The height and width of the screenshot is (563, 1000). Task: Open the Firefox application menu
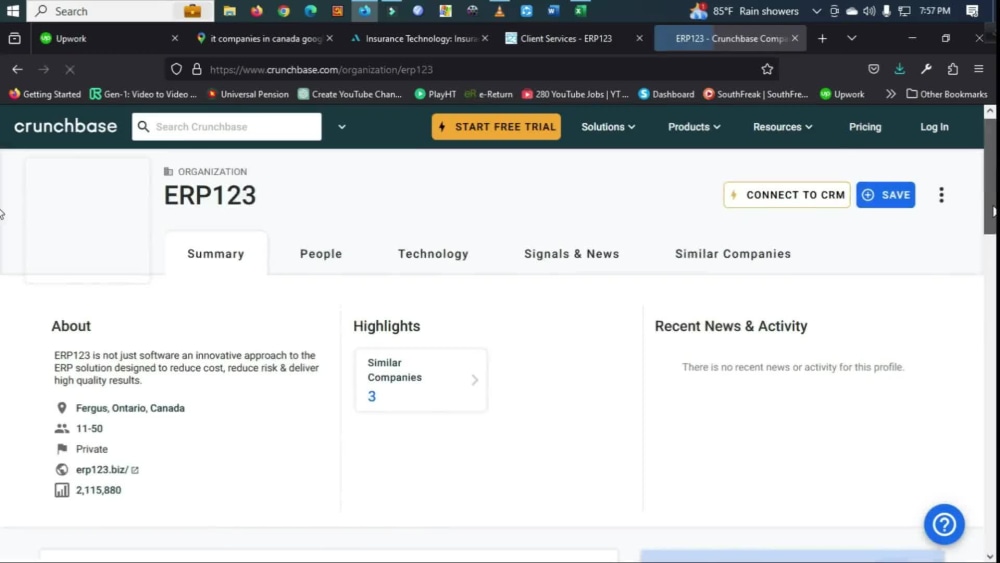tap(979, 69)
